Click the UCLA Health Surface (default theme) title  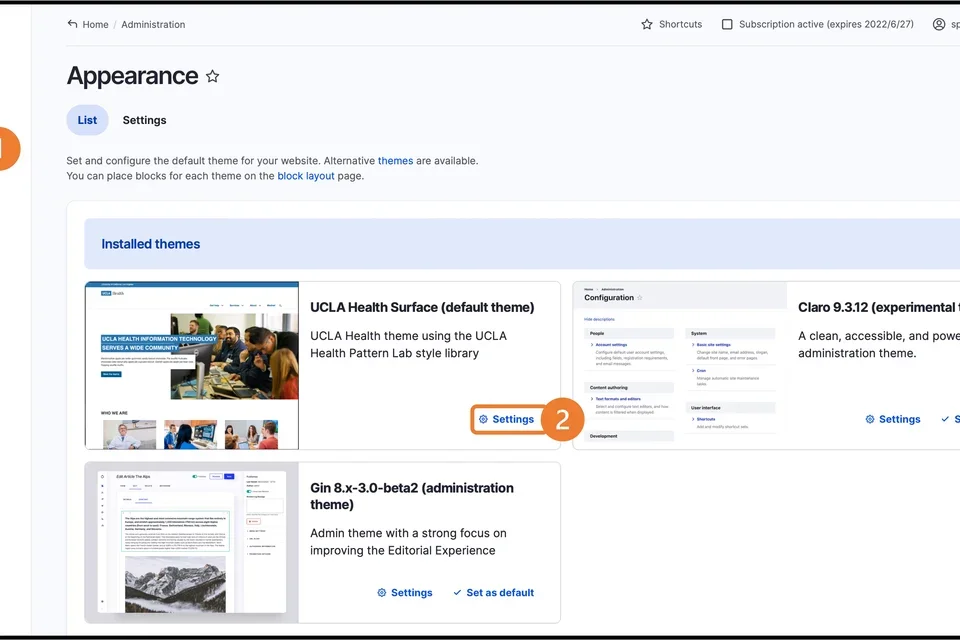[422, 307]
